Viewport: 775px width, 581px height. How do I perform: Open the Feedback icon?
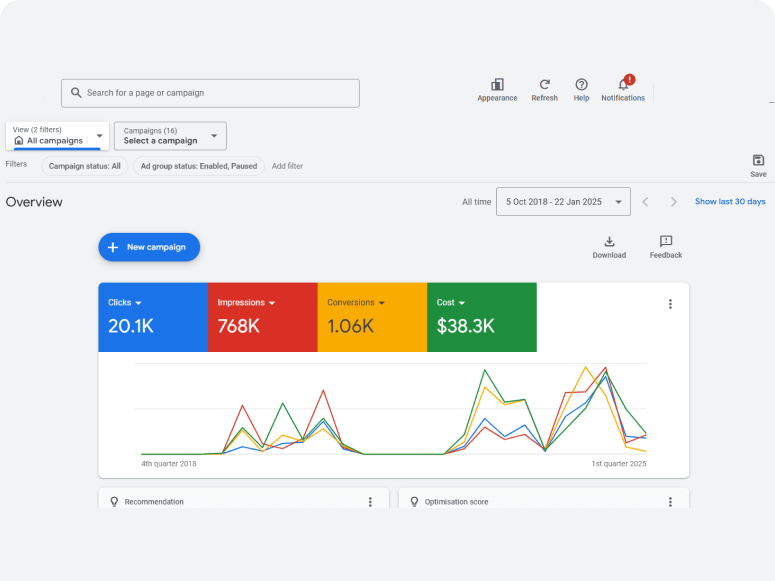[x=666, y=242]
